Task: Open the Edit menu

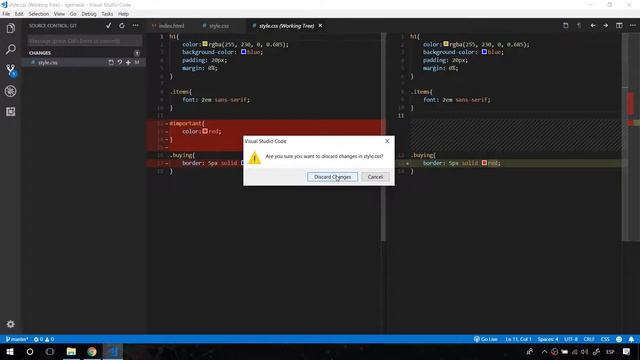Action: 19,14
